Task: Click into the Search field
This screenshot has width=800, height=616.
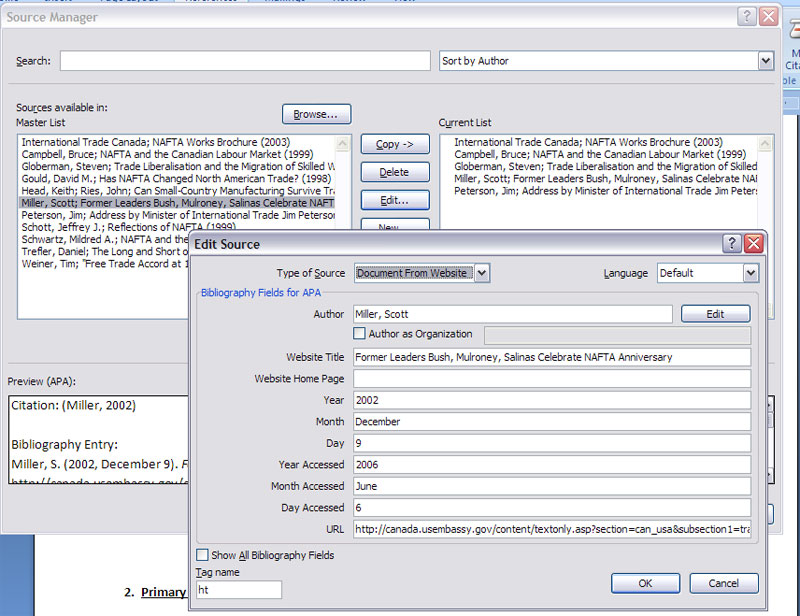Action: click(245, 61)
